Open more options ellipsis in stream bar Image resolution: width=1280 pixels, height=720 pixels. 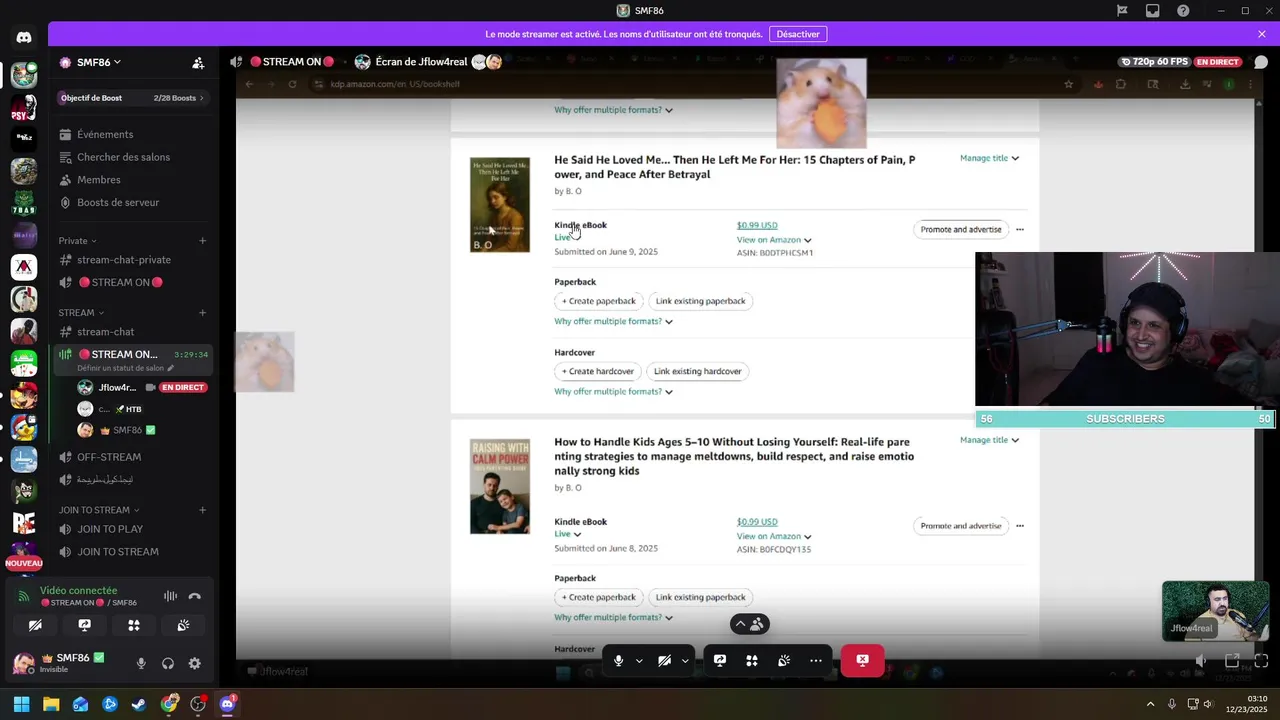816,661
